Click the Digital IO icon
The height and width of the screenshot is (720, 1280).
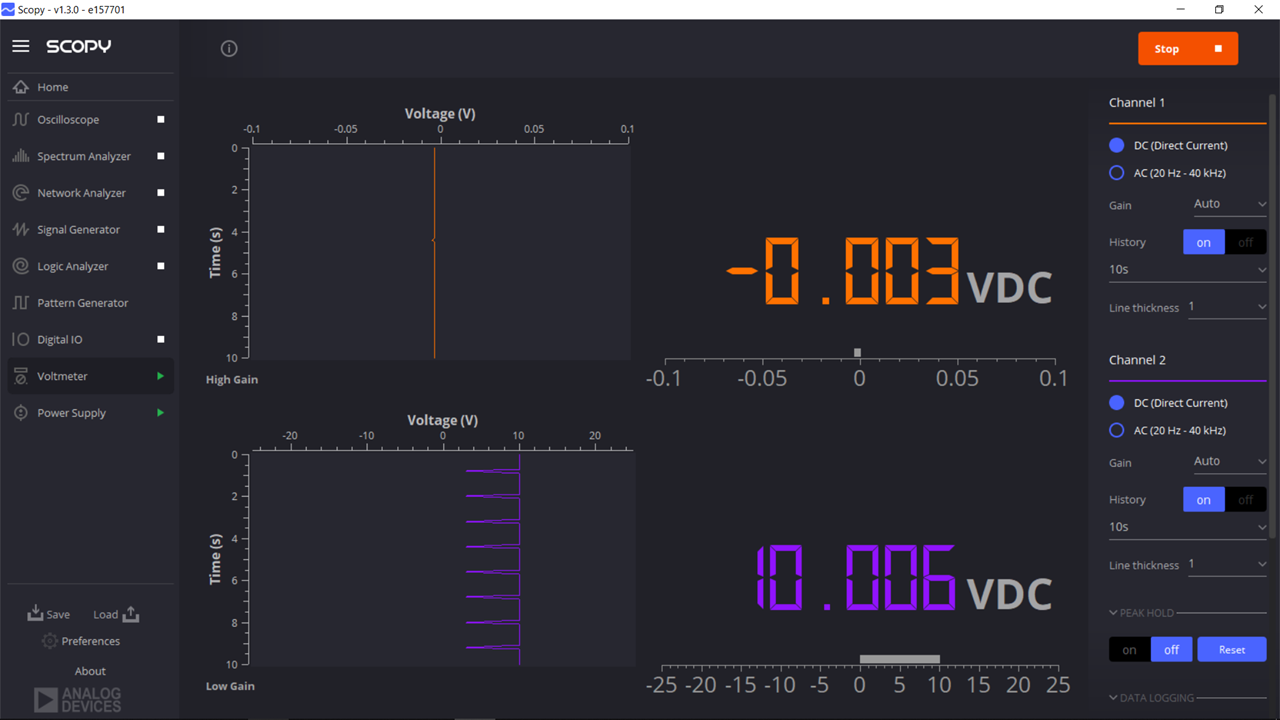coord(21,340)
